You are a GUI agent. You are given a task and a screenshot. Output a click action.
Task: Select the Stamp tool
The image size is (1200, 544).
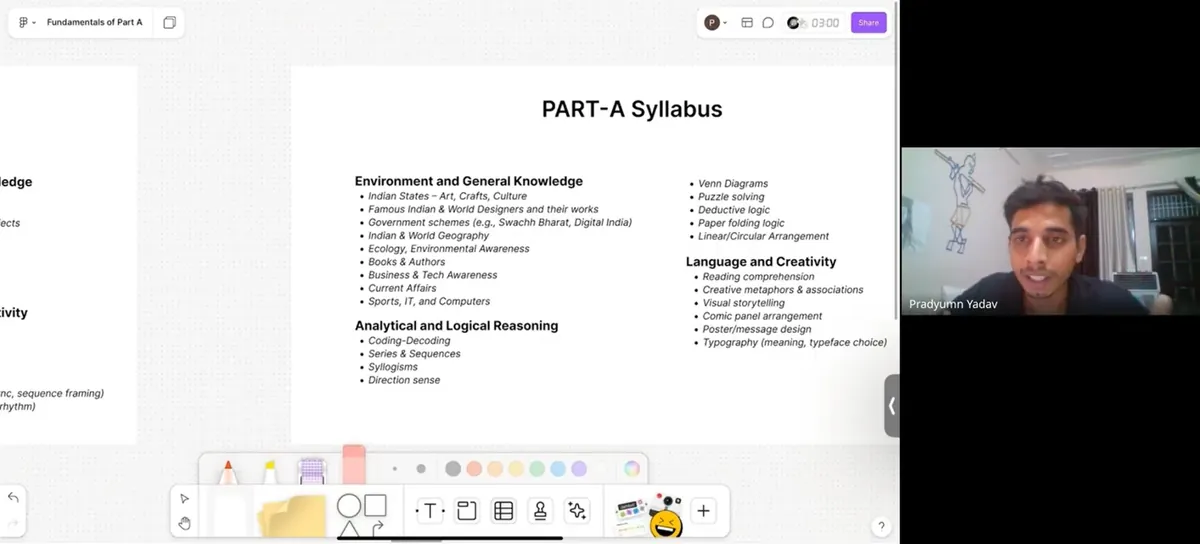coord(540,511)
